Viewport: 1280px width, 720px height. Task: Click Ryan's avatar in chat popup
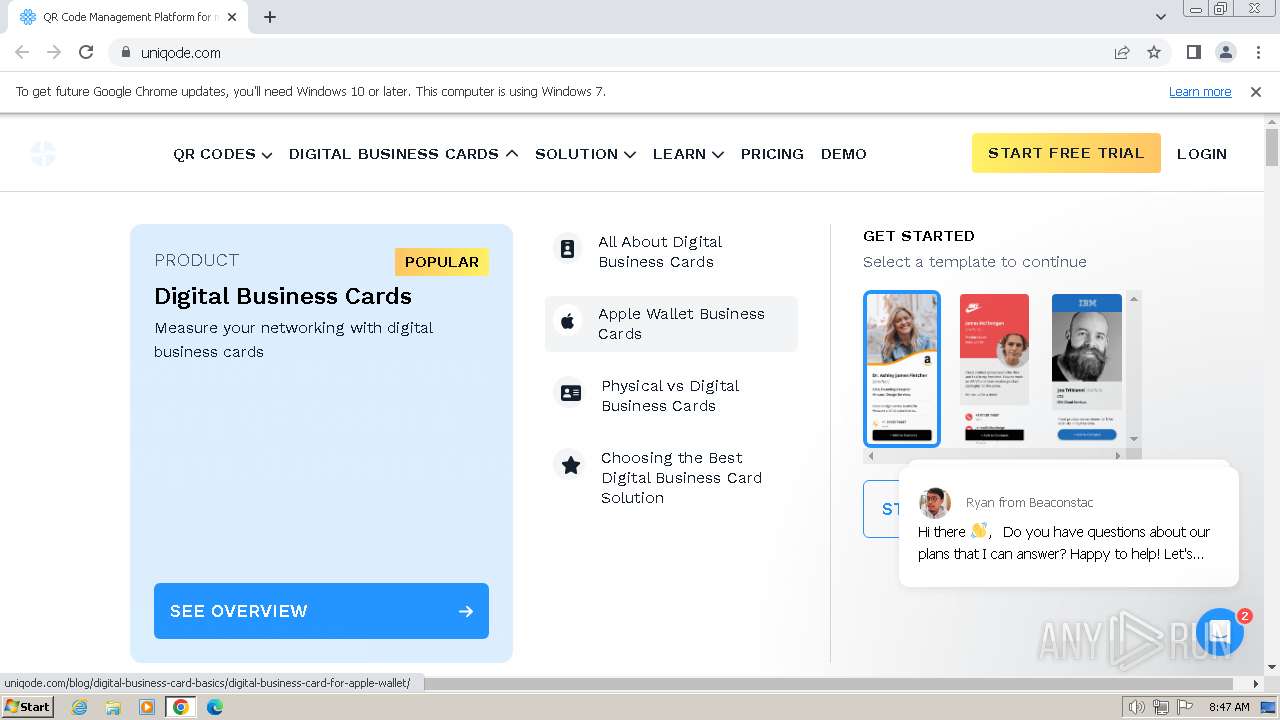pos(935,503)
